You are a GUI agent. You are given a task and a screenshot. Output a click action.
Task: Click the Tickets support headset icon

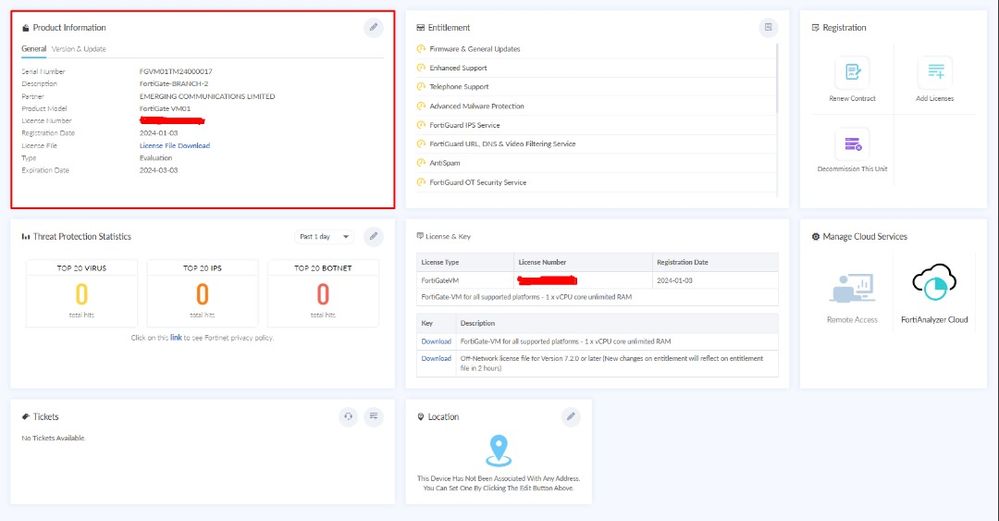tap(349, 417)
